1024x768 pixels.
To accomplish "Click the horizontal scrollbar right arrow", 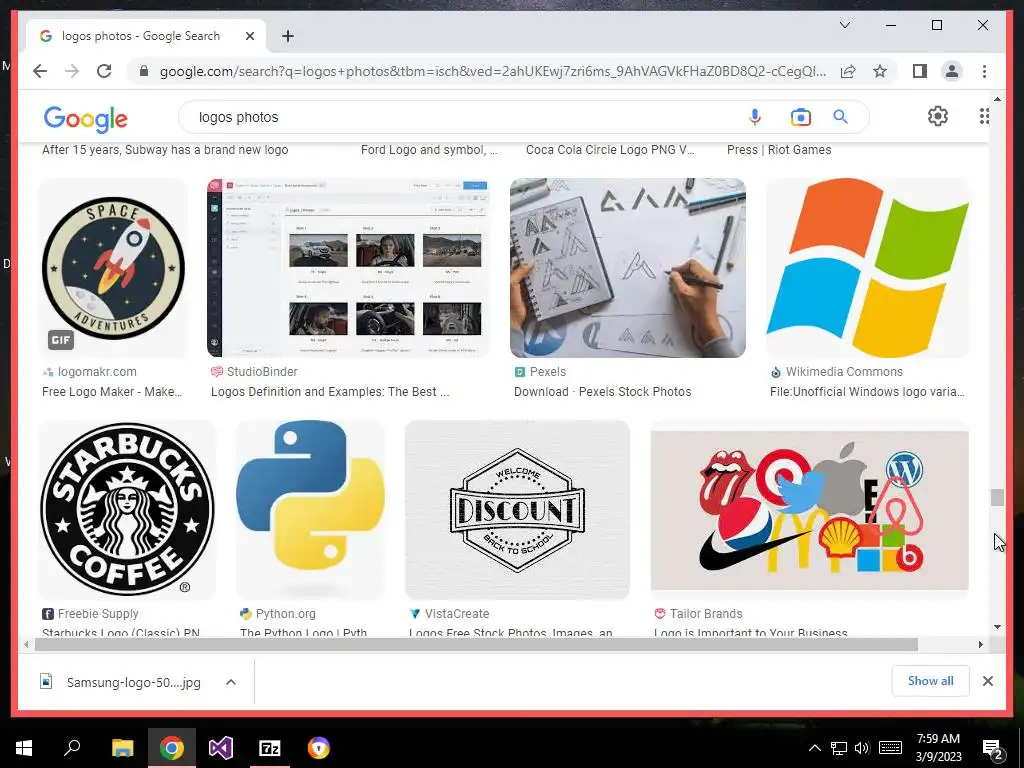I will coord(980,645).
